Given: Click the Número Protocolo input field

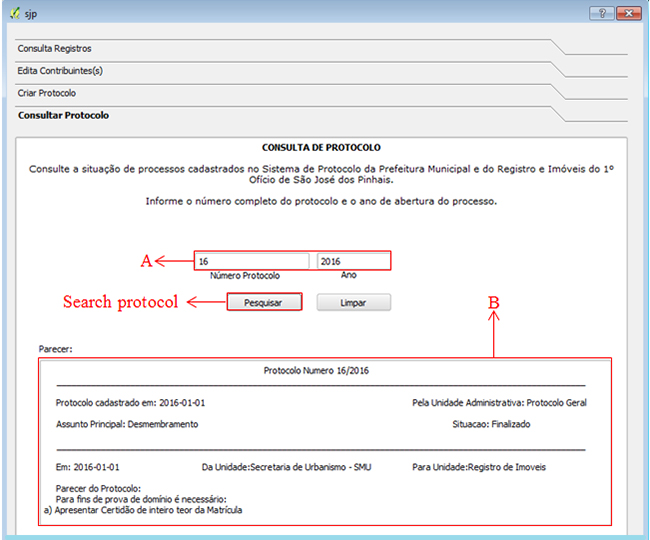Looking at the screenshot, I should coord(251,261).
